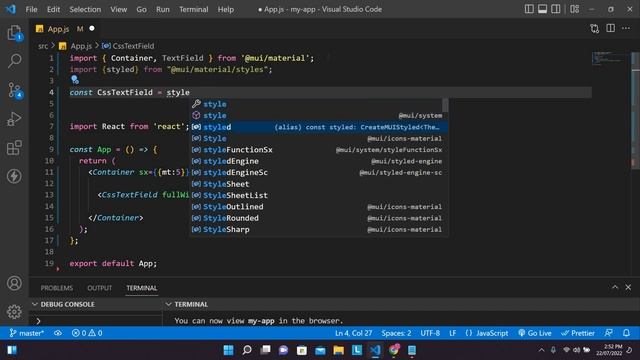Switch to the PROBLEMS panel tab
Image resolution: width=640 pixels, height=360 pixels.
[57, 288]
